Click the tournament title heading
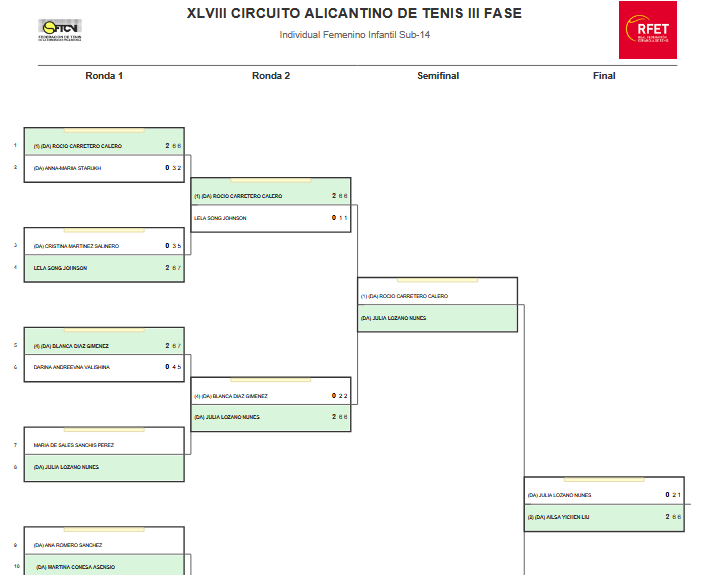This screenshot has height=575, width=704. coord(354,14)
